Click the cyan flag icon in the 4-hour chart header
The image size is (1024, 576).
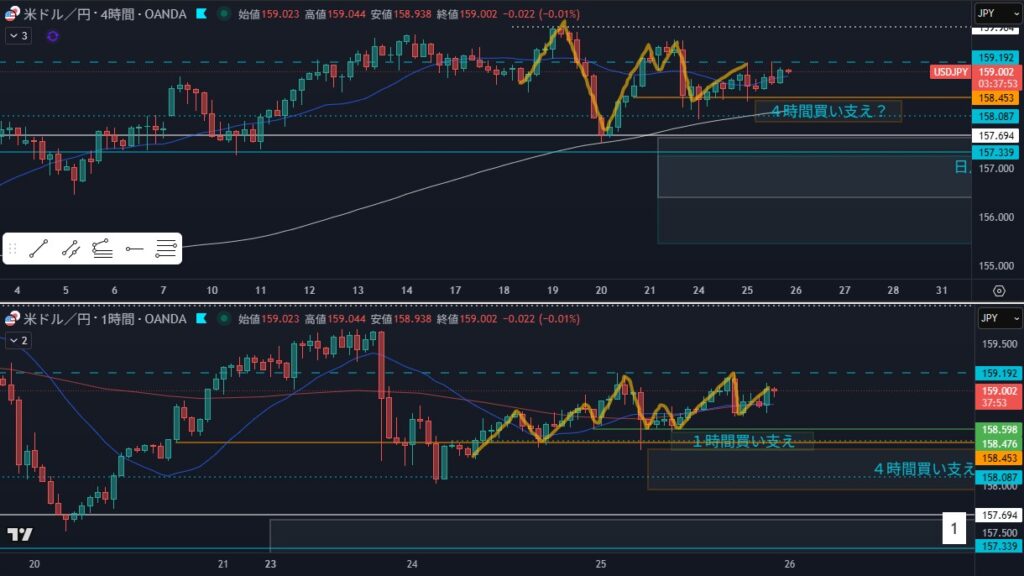point(202,15)
